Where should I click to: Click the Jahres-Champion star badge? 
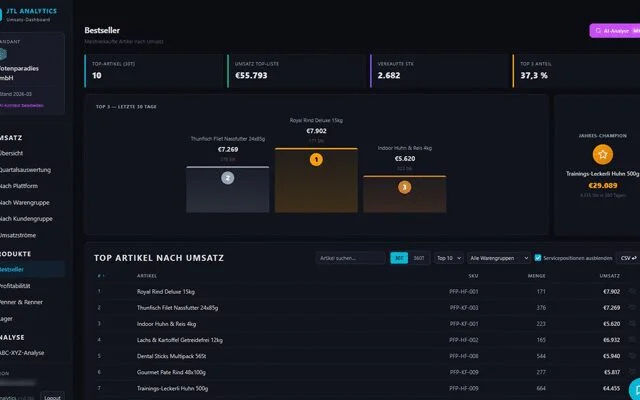point(602,154)
